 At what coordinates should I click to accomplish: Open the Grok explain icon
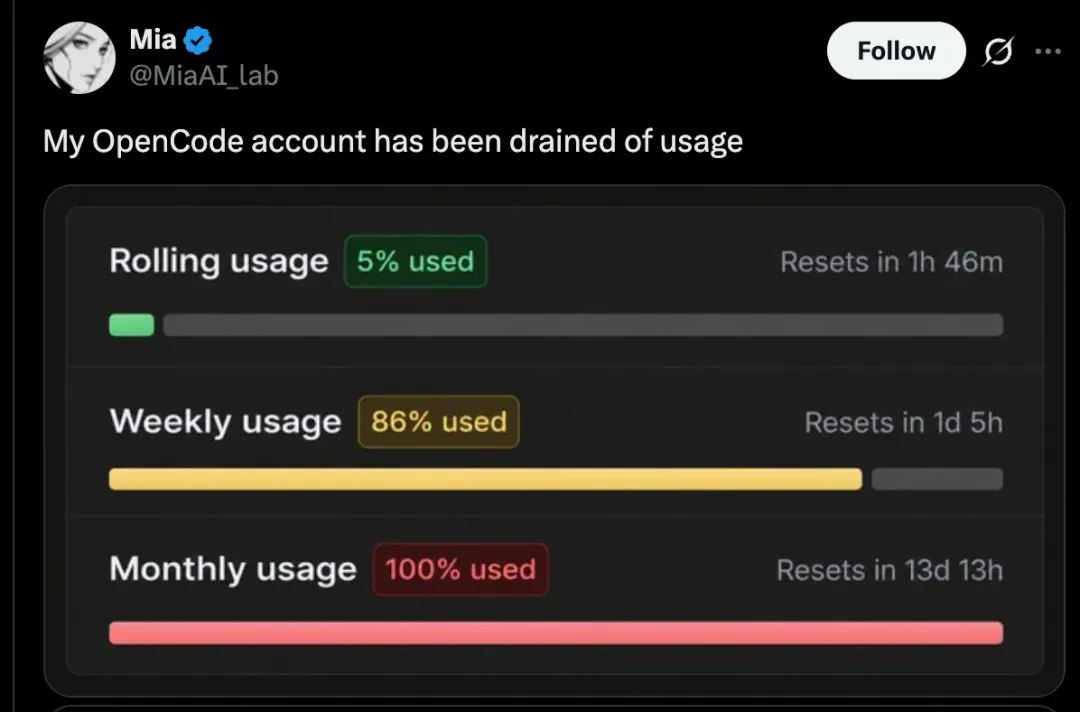pyautogui.click(x=998, y=52)
